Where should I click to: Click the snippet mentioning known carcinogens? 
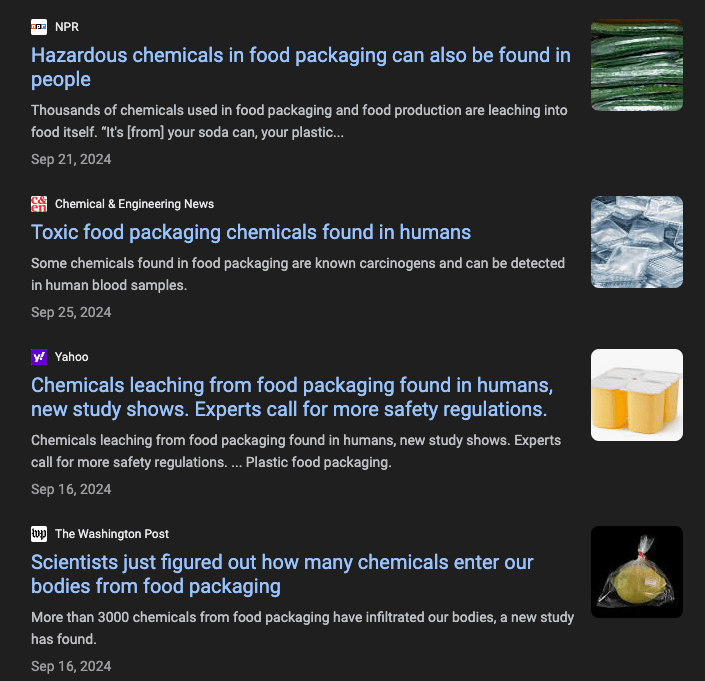tap(297, 274)
